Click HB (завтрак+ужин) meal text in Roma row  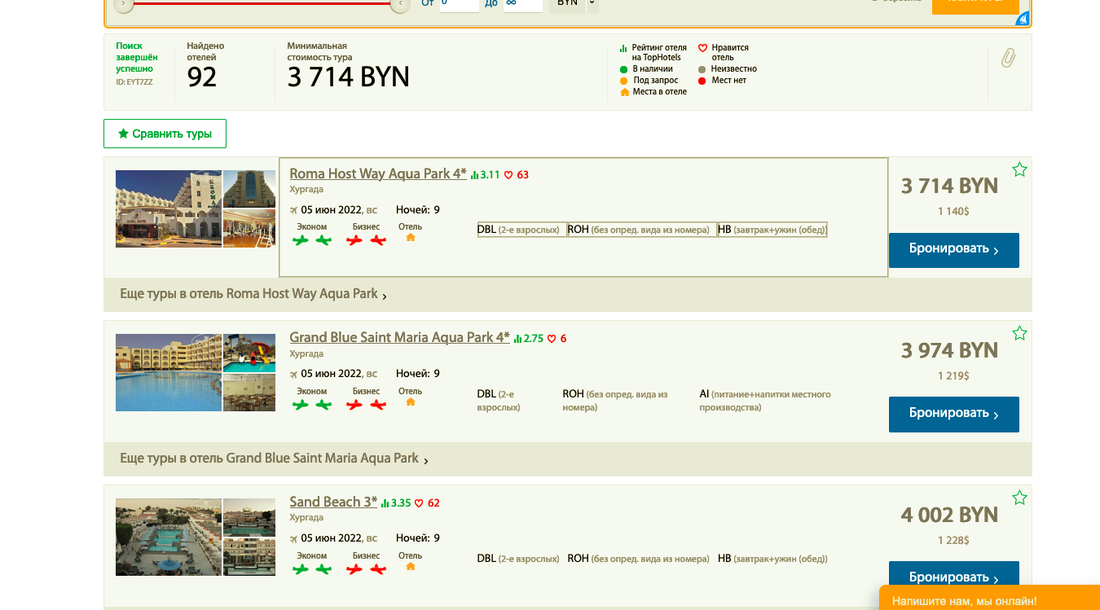point(772,230)
